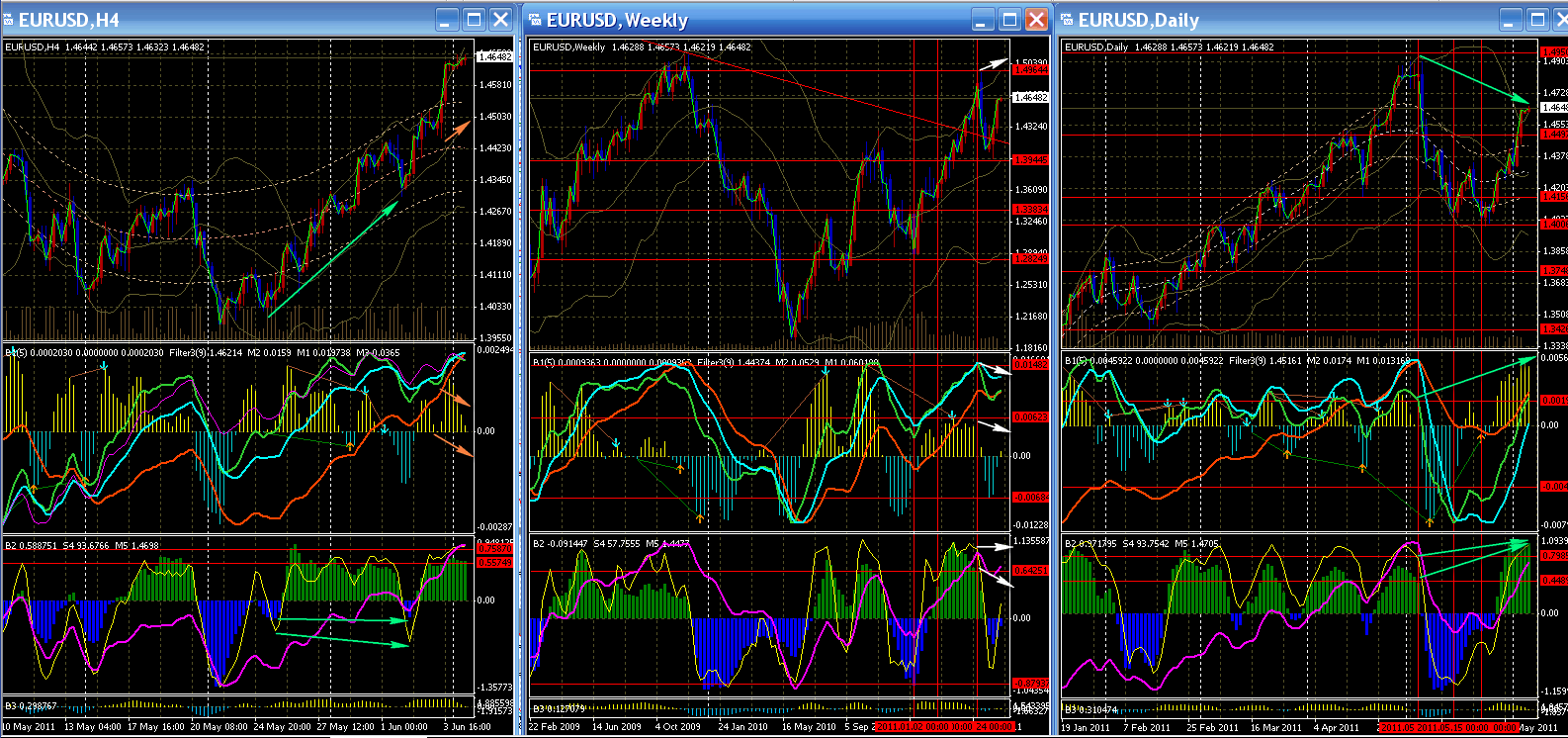Screen dimensions: 1568x738
Task: Click red price level label 1.39445 on Weekly chart
Action: point(1030,159)
